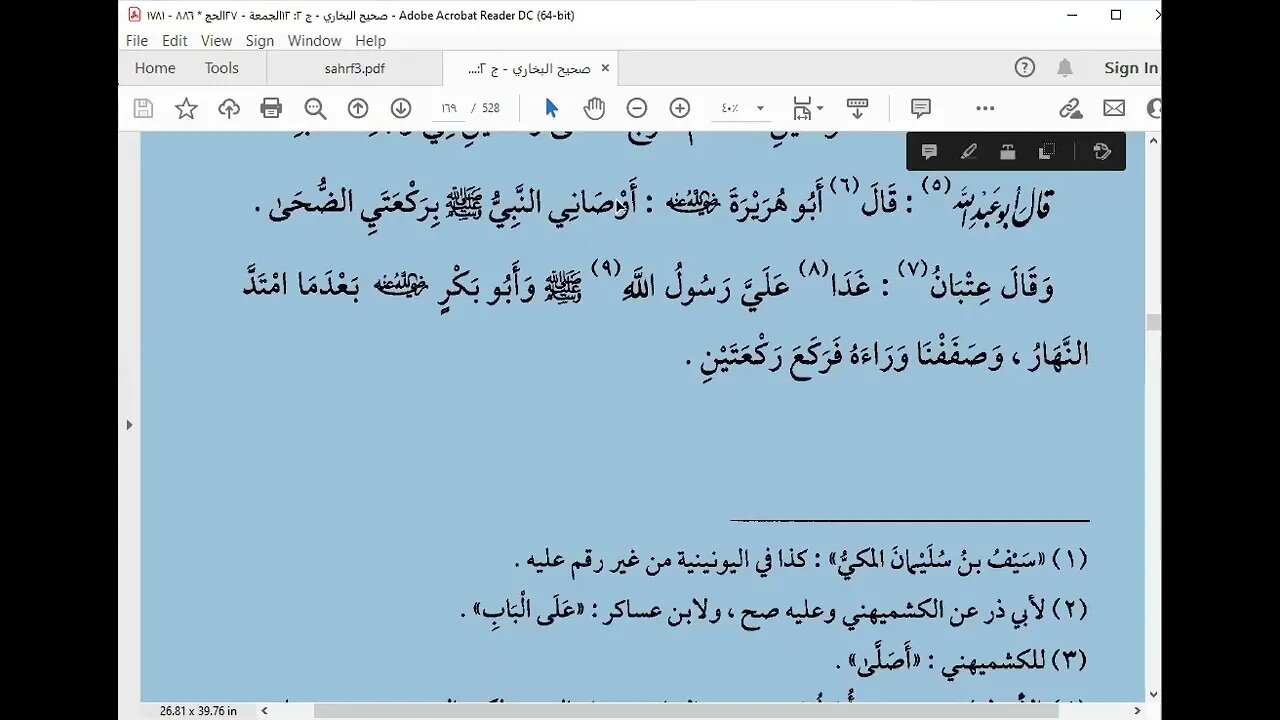This screenshot has width=1280, height=720.
Task: Open notifications bell icon
Action: click(x=1065, y=68)
